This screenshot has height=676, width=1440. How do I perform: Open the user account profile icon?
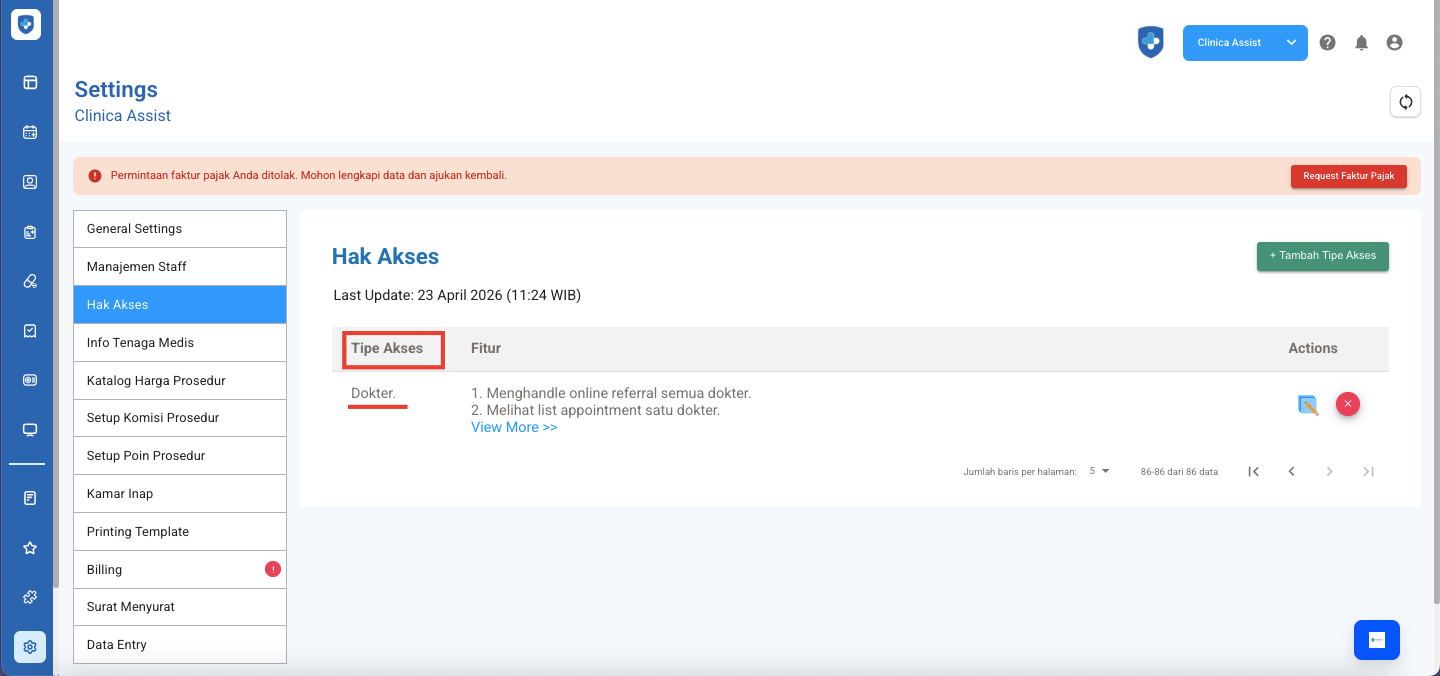pyautogui.click(x=1394, y=43)
